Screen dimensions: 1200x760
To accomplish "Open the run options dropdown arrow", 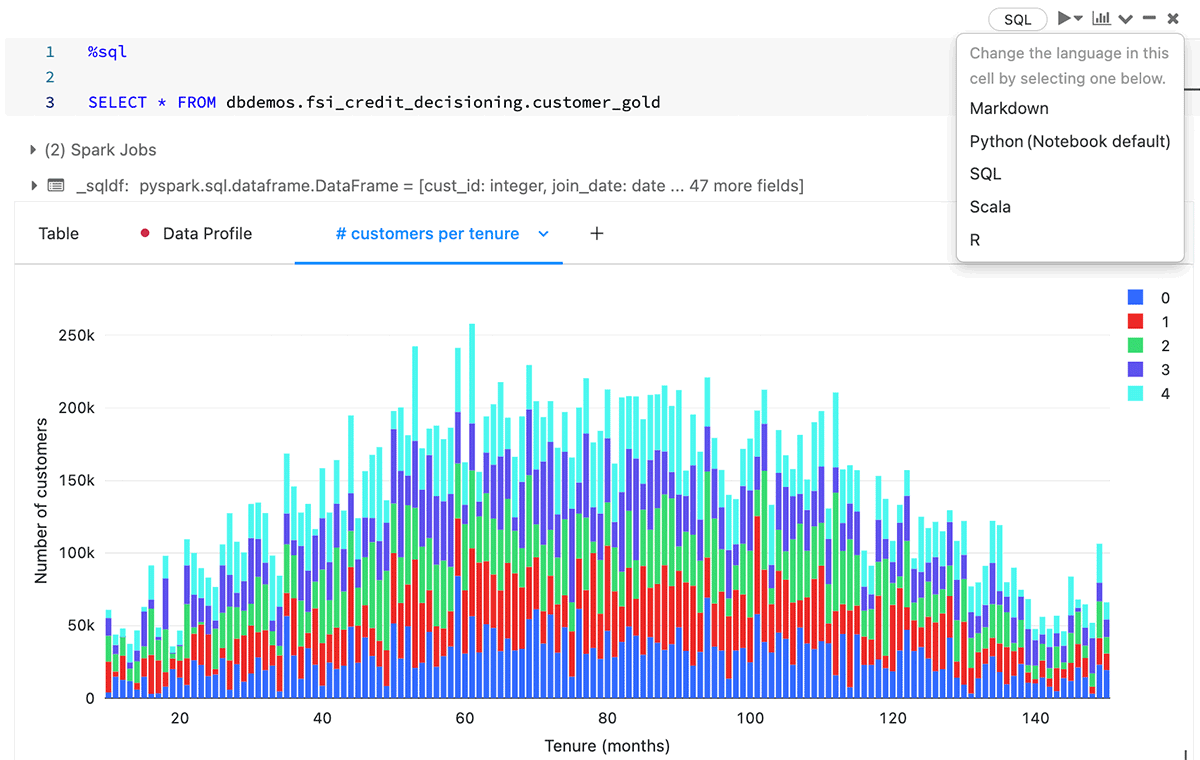I will (x=1079, y=19).
